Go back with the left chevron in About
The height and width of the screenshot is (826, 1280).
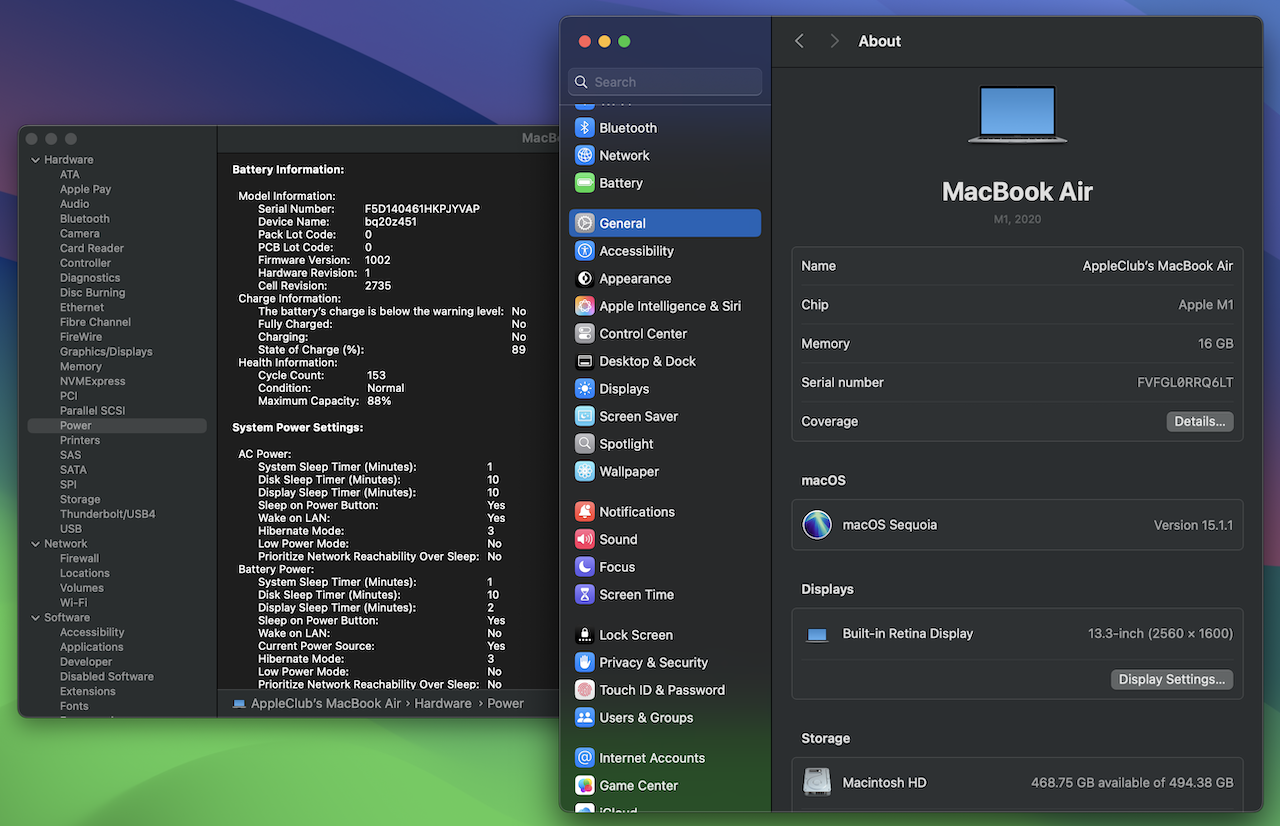click(x=799, y=41)
